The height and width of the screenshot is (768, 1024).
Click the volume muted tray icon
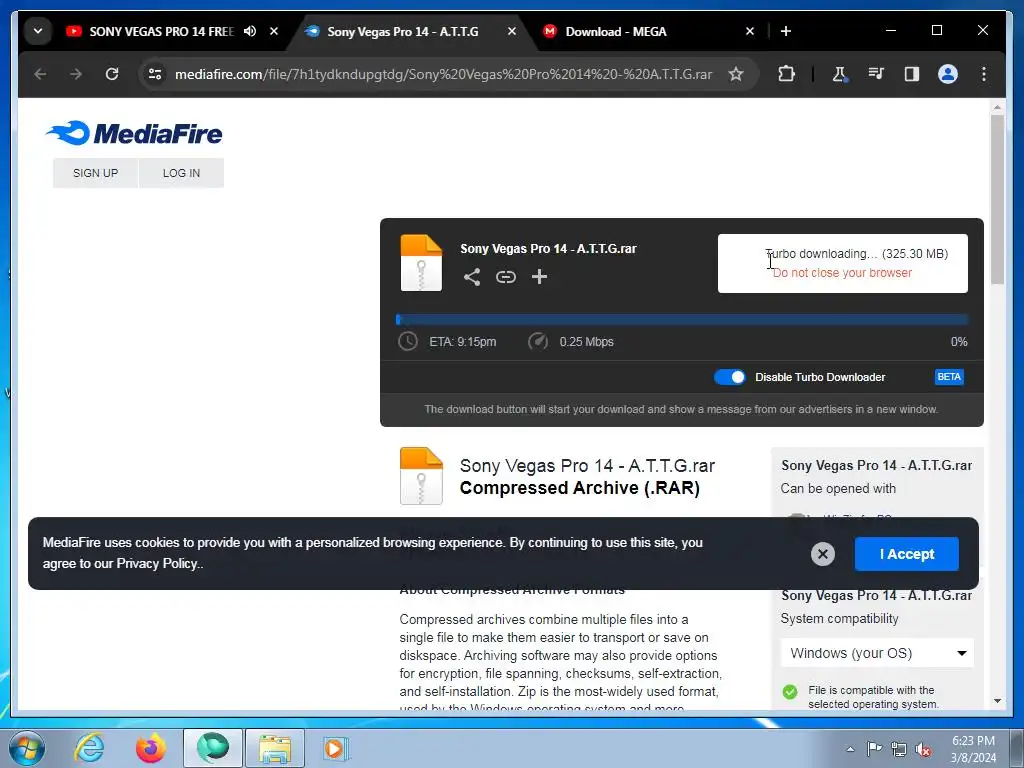tap(923, 750)
